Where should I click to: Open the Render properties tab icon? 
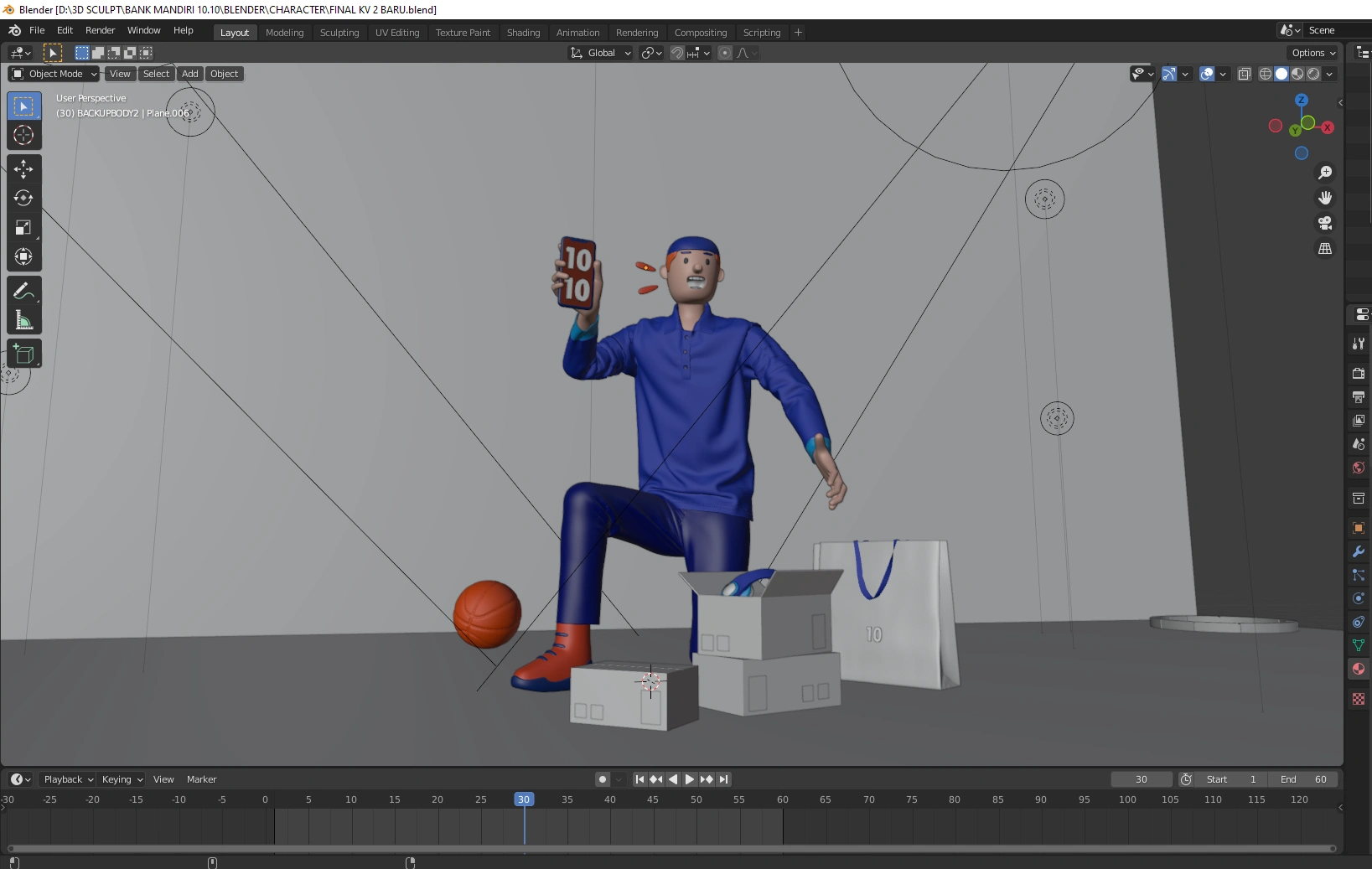[1359, 373]
